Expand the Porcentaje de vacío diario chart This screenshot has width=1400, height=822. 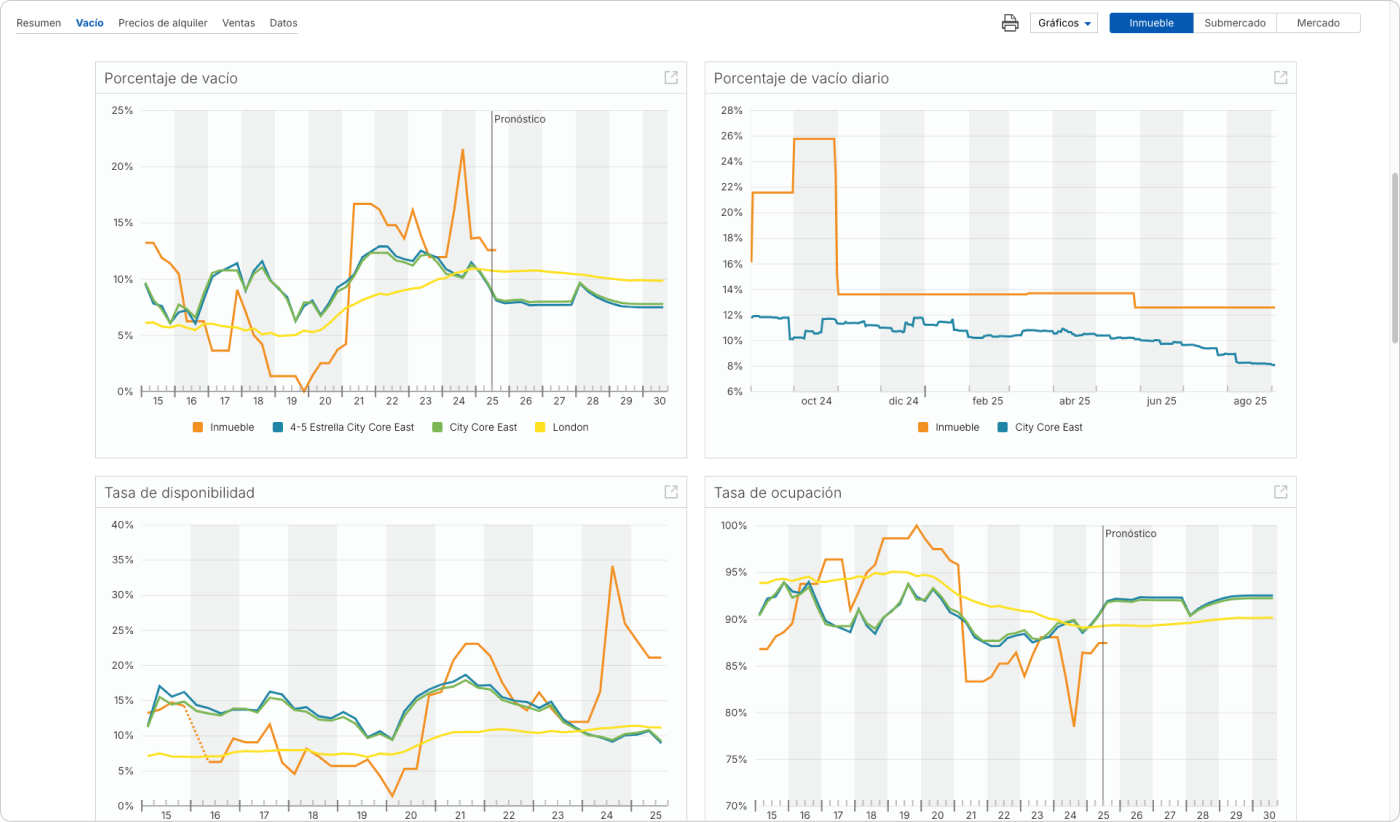(1280, 78)
